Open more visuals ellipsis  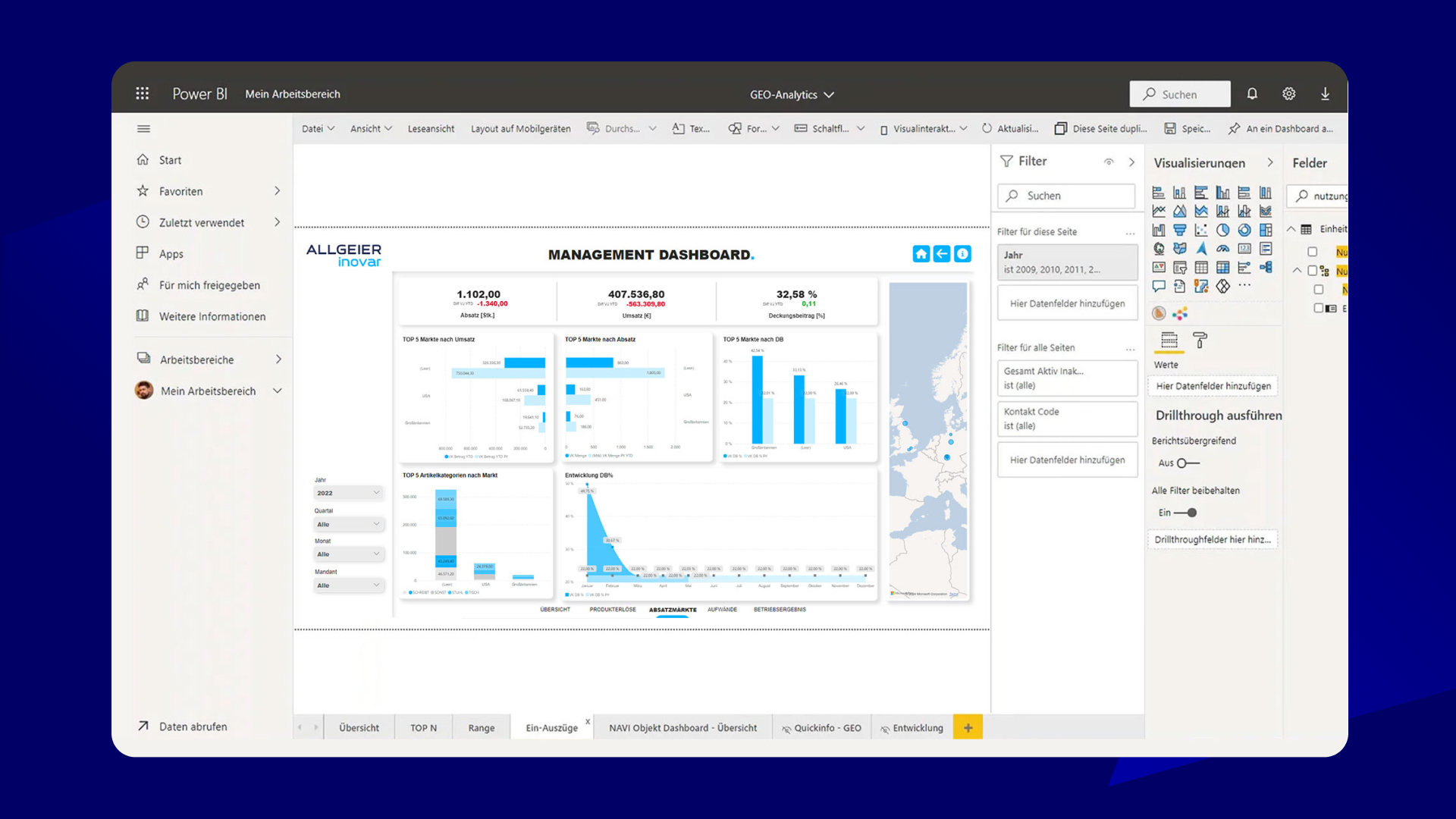(x=1244, y=285)
